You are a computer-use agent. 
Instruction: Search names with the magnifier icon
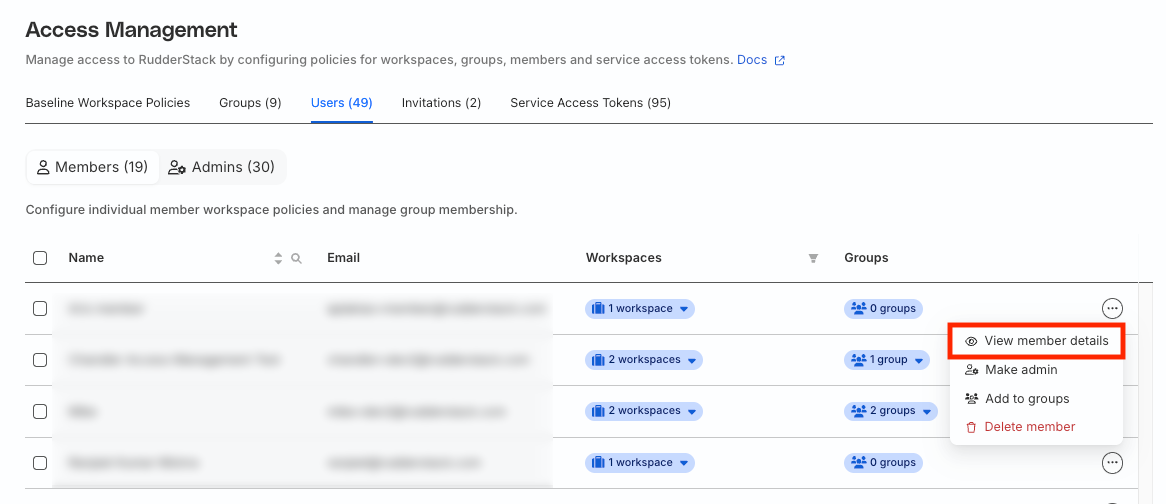pyautogui.click(x=296, y=258)
